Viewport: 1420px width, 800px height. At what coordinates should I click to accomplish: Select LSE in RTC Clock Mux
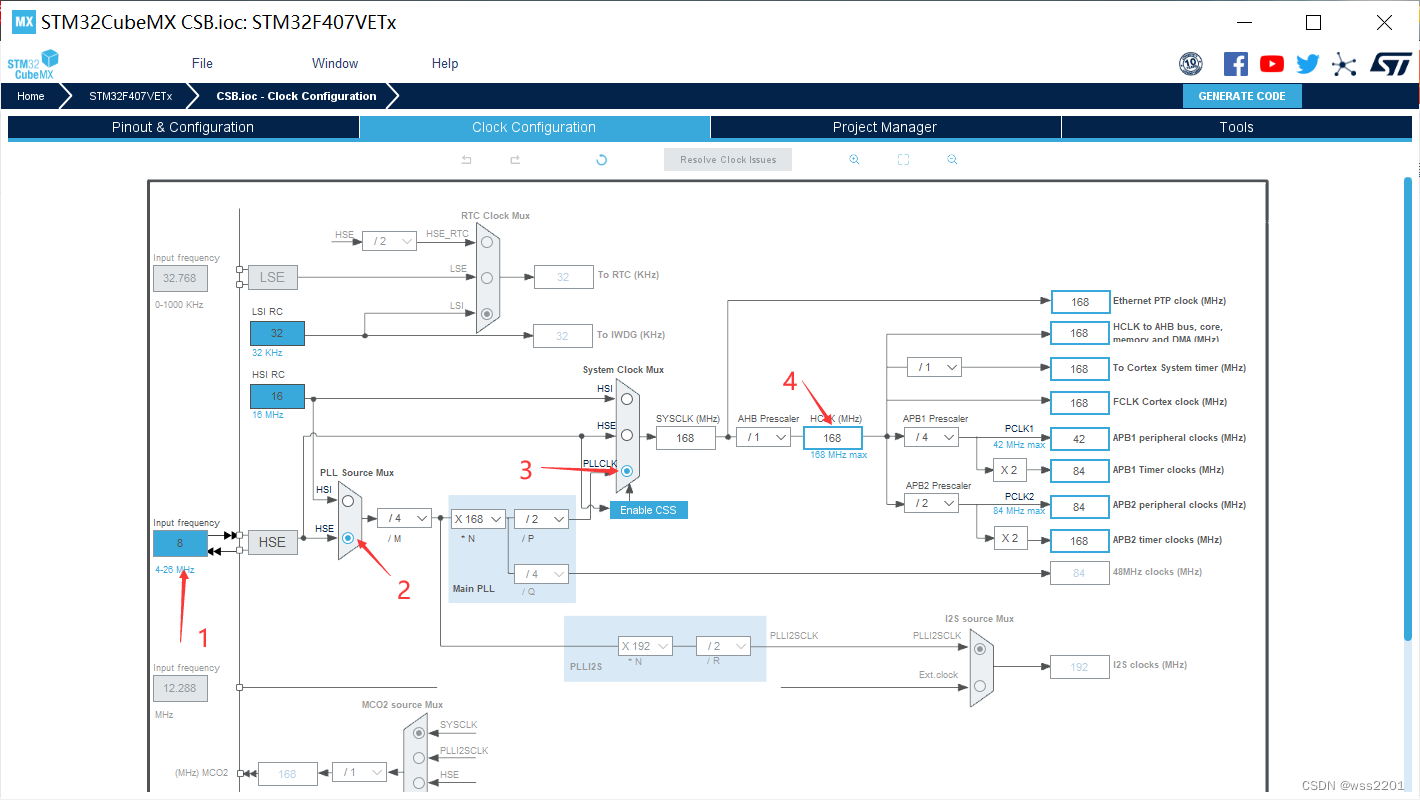487,277
